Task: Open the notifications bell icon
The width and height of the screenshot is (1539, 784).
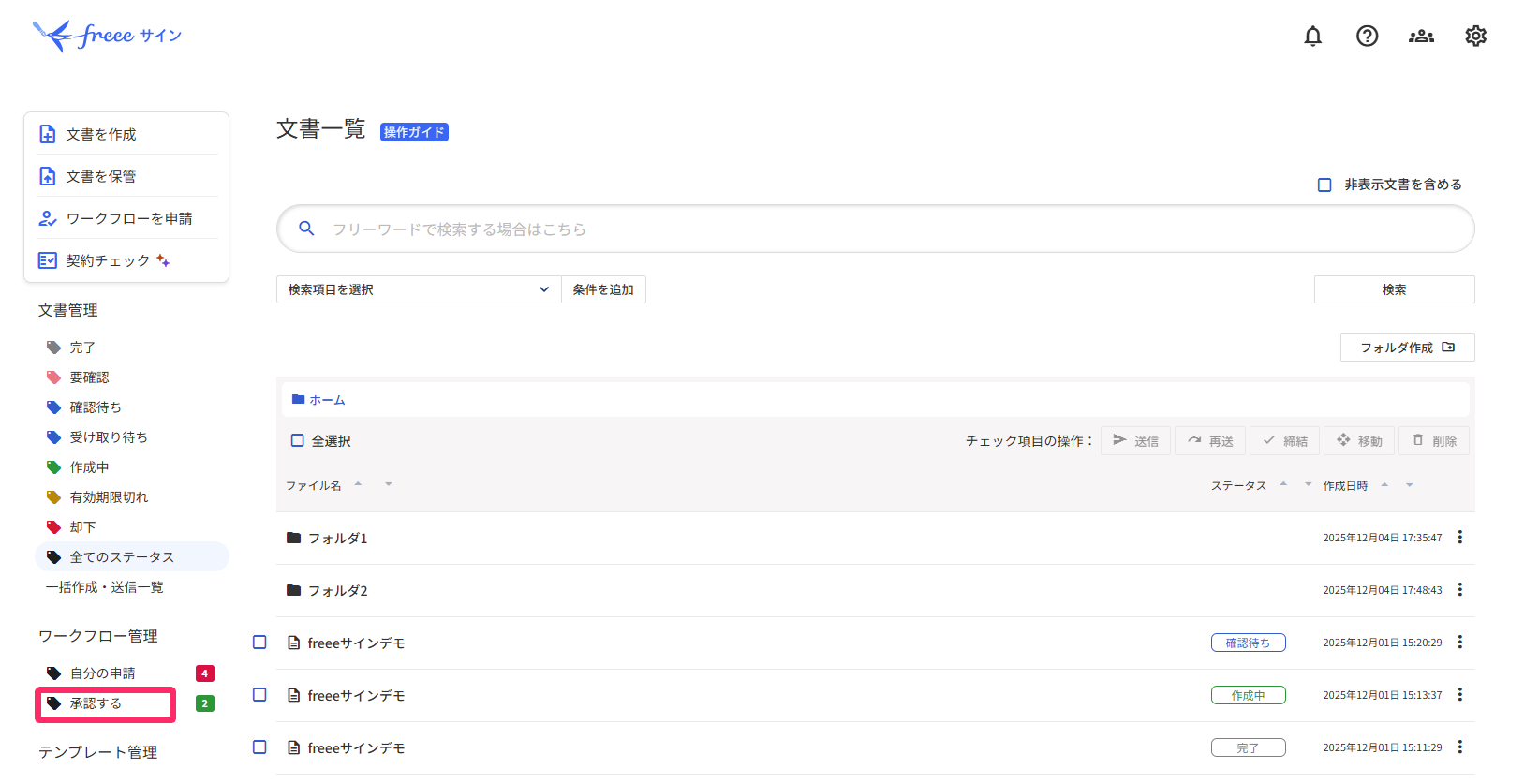Action: click(x=1313, y=37)
